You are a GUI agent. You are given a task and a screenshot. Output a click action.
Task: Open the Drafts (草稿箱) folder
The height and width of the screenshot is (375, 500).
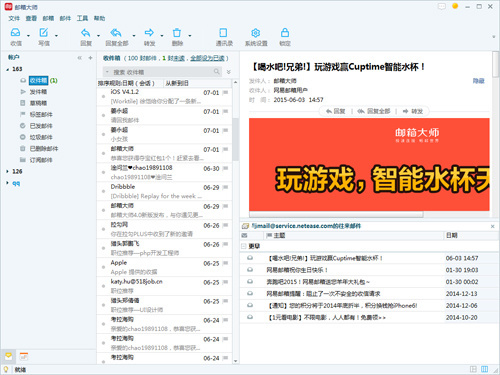tap(38, 103)
